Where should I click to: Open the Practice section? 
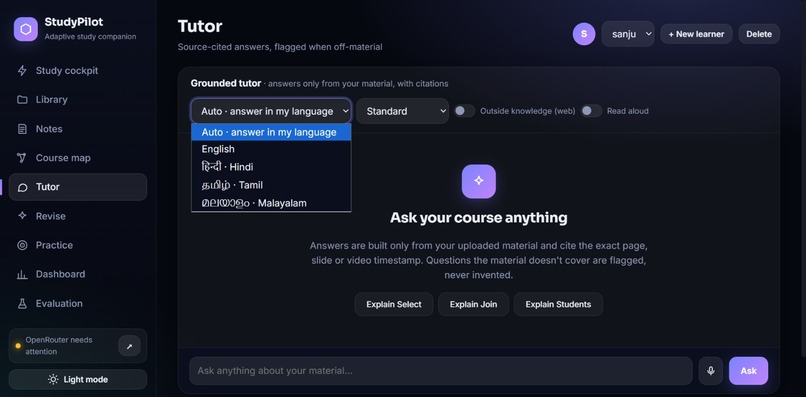pyautogui.click(x=78, y=245)
